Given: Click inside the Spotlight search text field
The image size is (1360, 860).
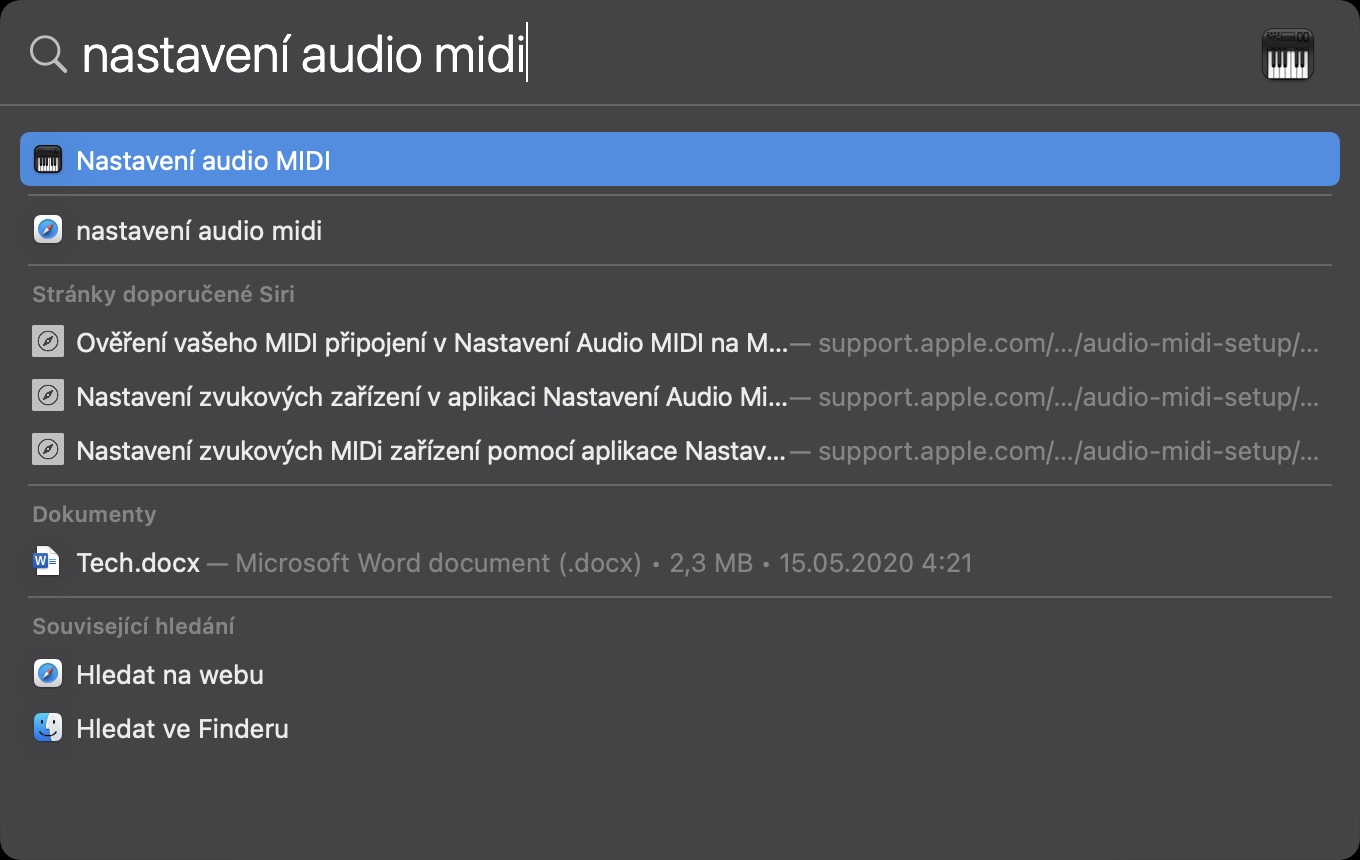Looking at the screenshot, I should pos(700,54).
